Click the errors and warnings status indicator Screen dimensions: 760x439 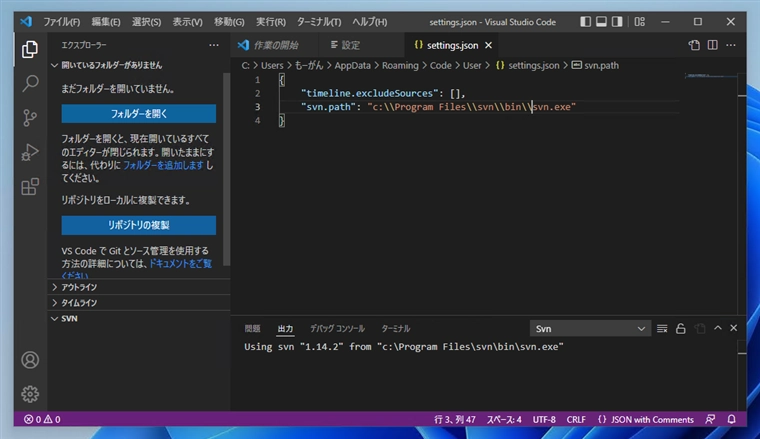pos(42,419)
